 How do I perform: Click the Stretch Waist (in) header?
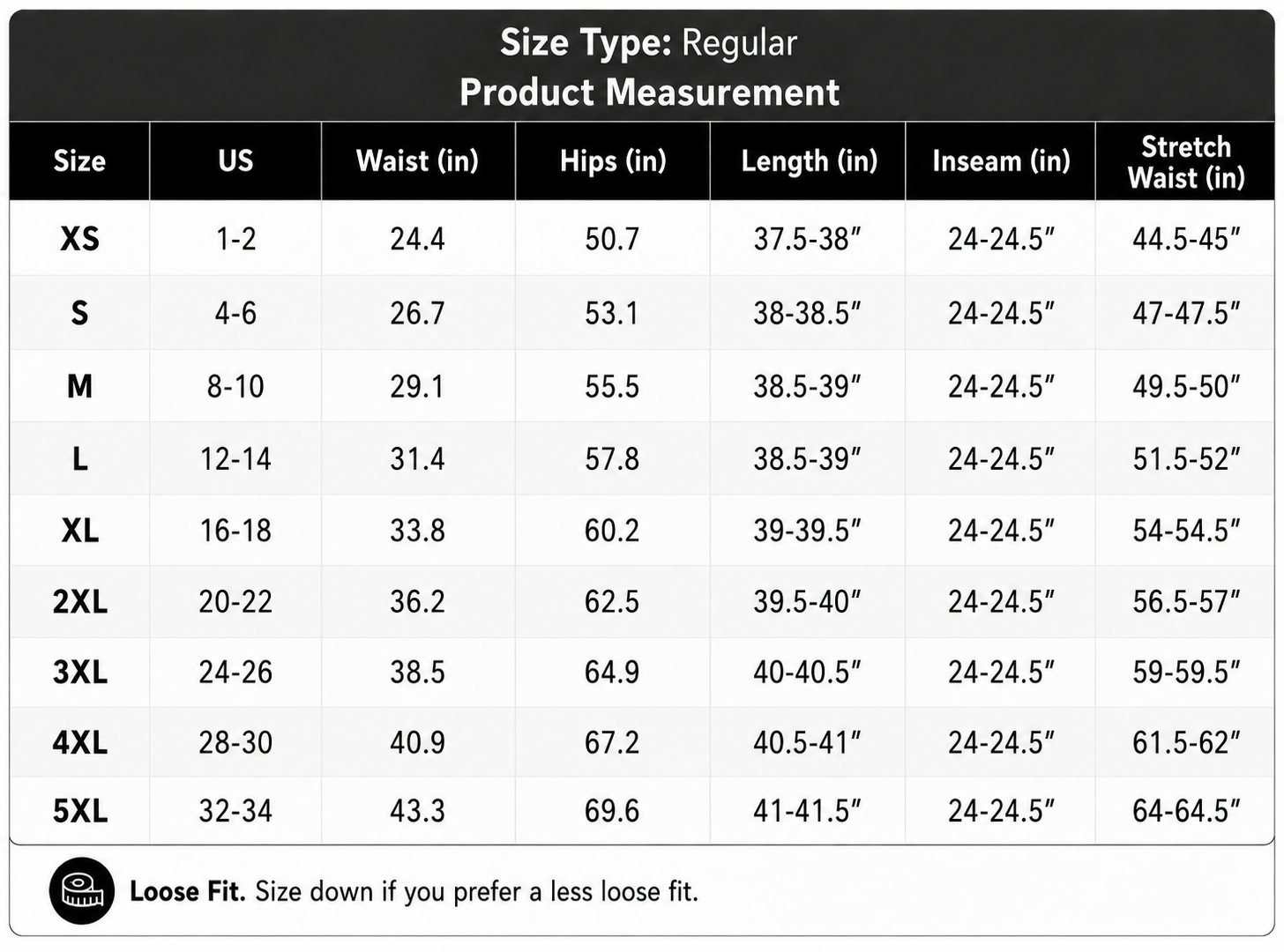[1186, 162]
